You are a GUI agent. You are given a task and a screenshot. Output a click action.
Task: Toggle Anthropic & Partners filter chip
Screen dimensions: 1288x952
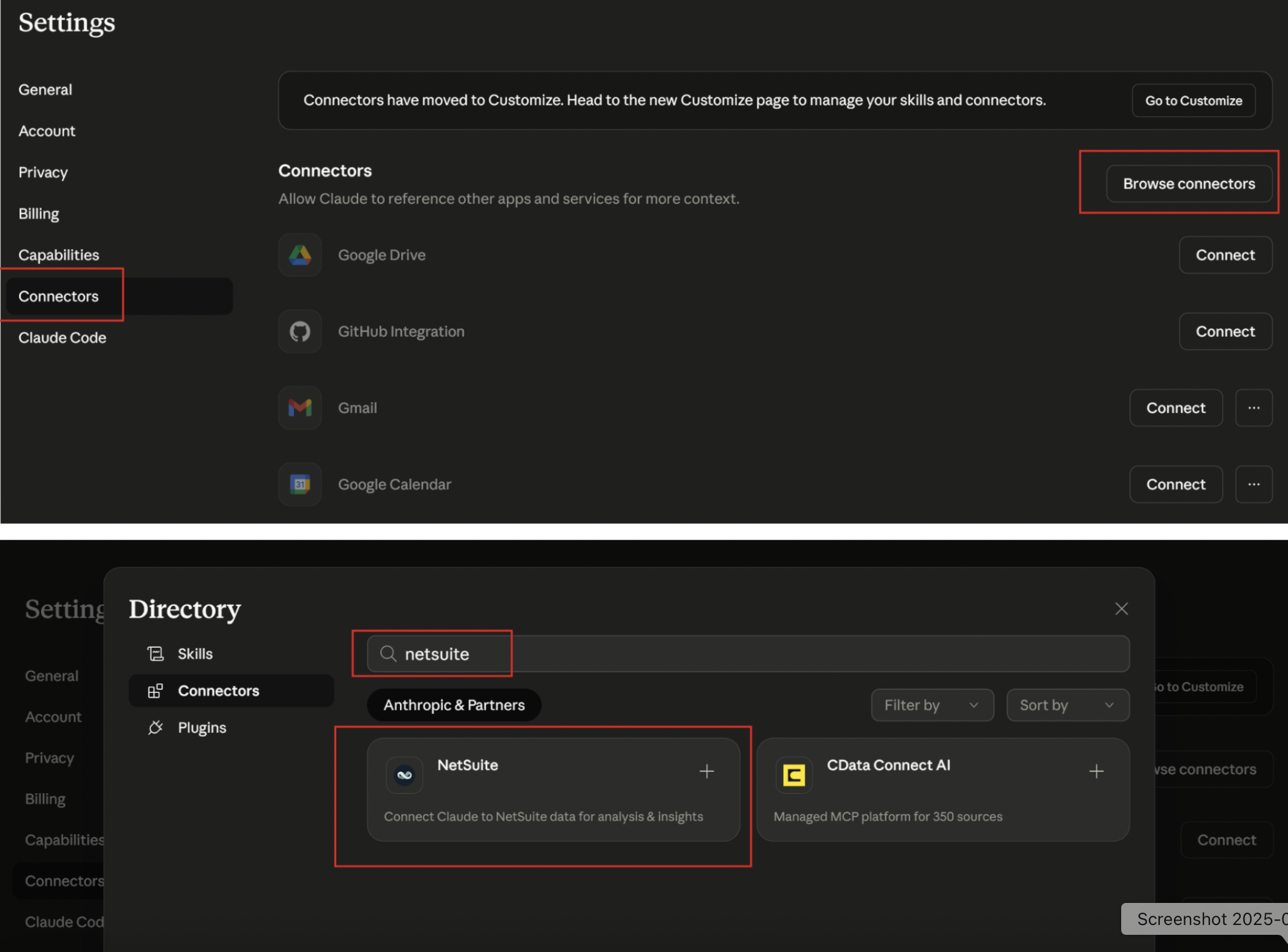tap(454, 705)
